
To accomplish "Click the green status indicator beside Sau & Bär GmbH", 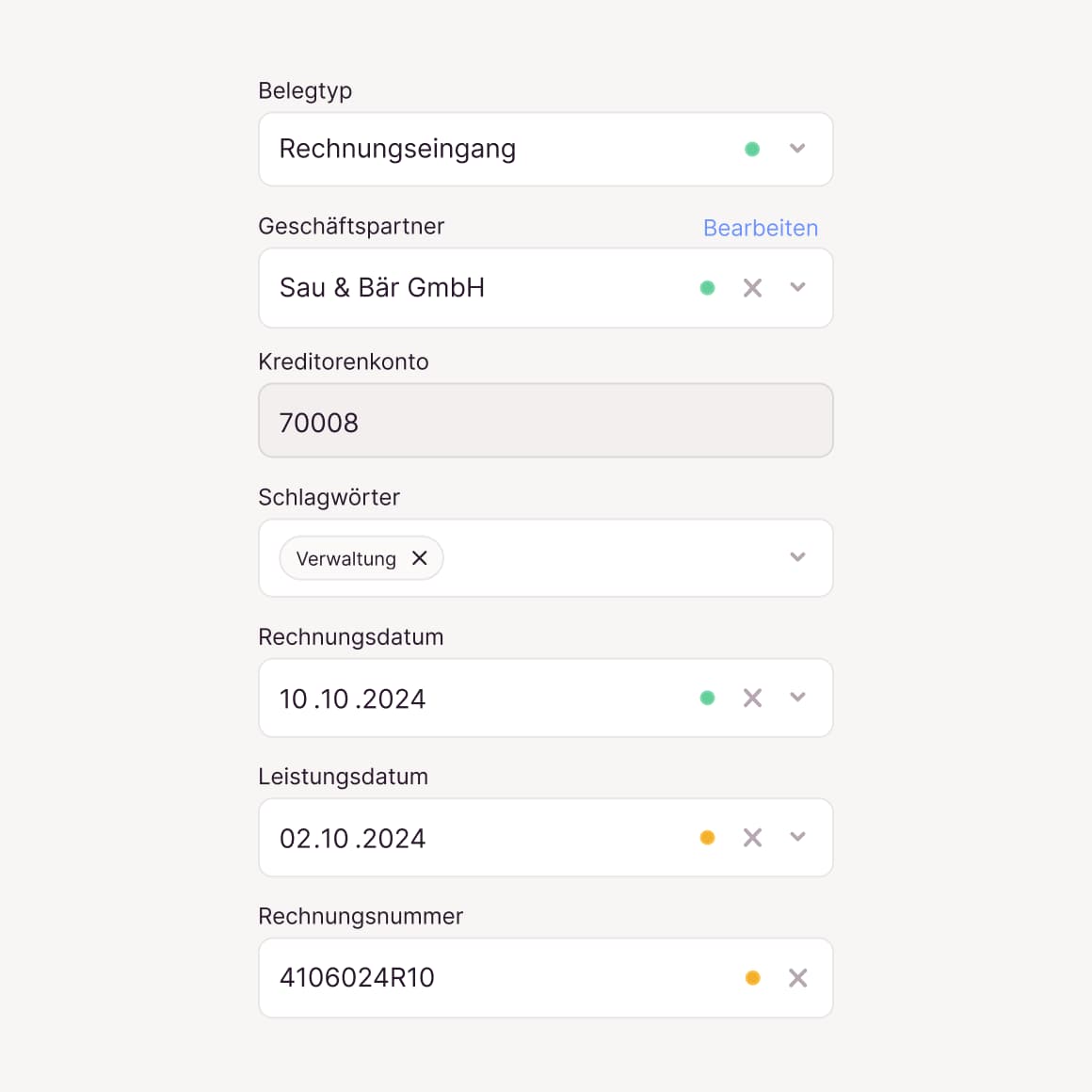I will pos(707,288).
